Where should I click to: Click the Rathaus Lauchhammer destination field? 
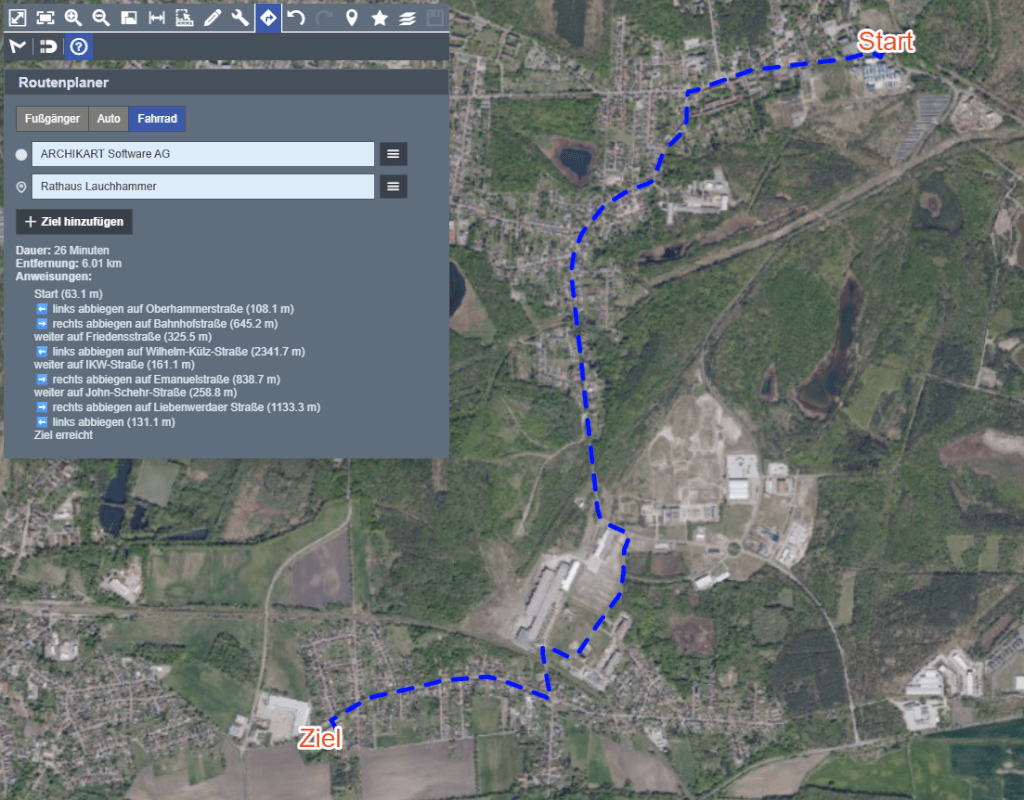pos(203,186)
